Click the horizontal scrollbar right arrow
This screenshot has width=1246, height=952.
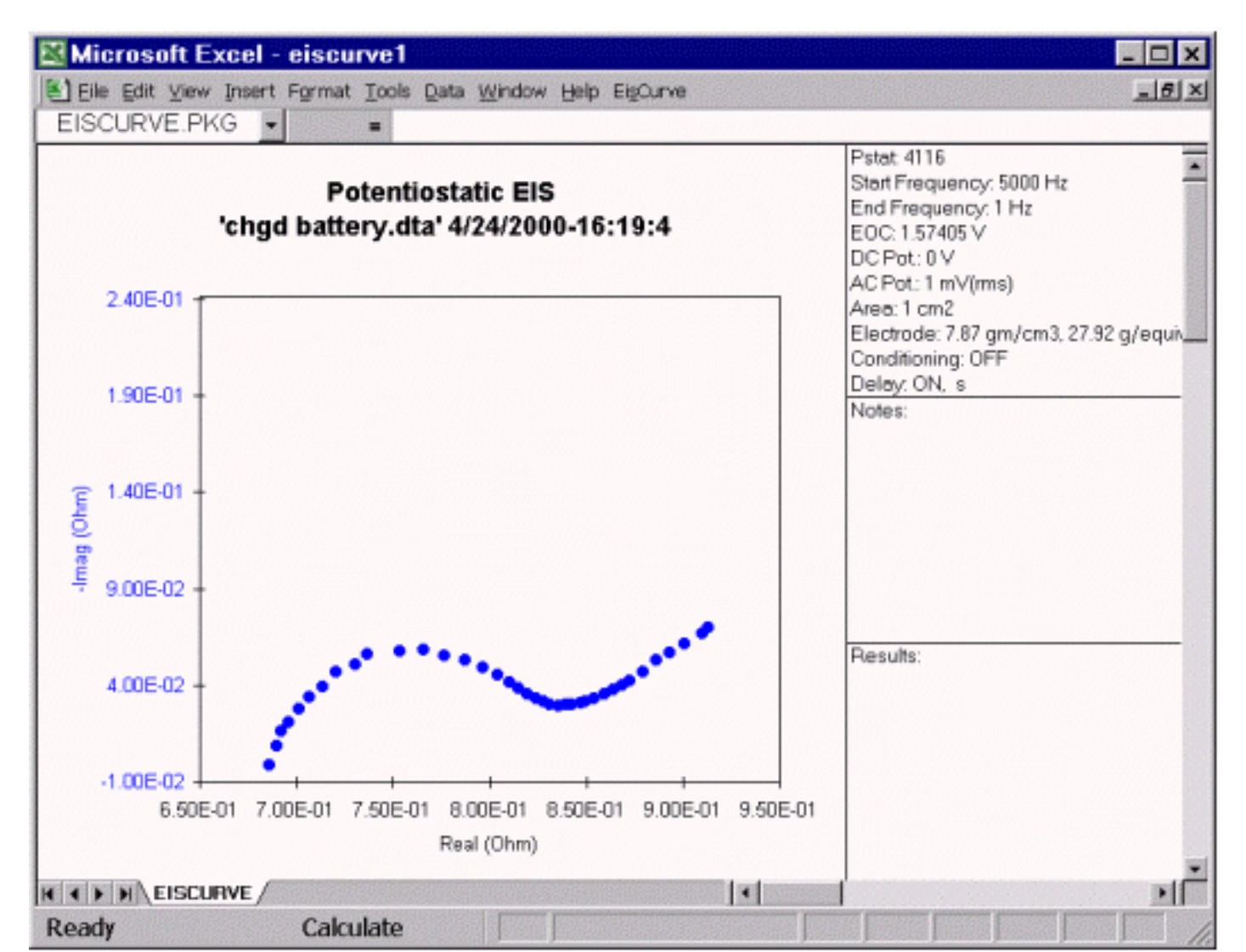[x=1163, y=893]
